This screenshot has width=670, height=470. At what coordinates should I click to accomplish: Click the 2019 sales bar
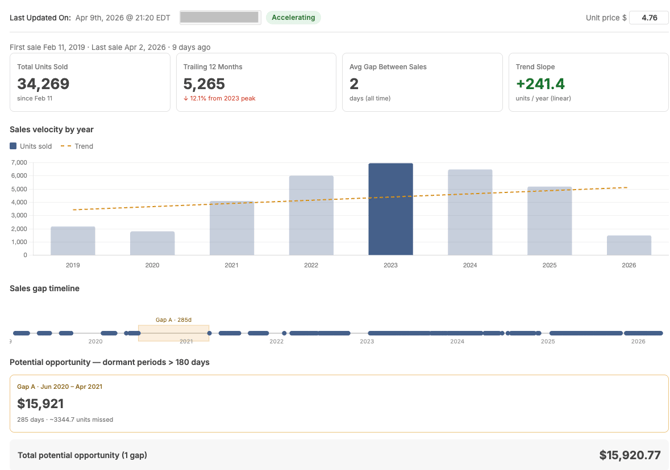pos(73,240)
